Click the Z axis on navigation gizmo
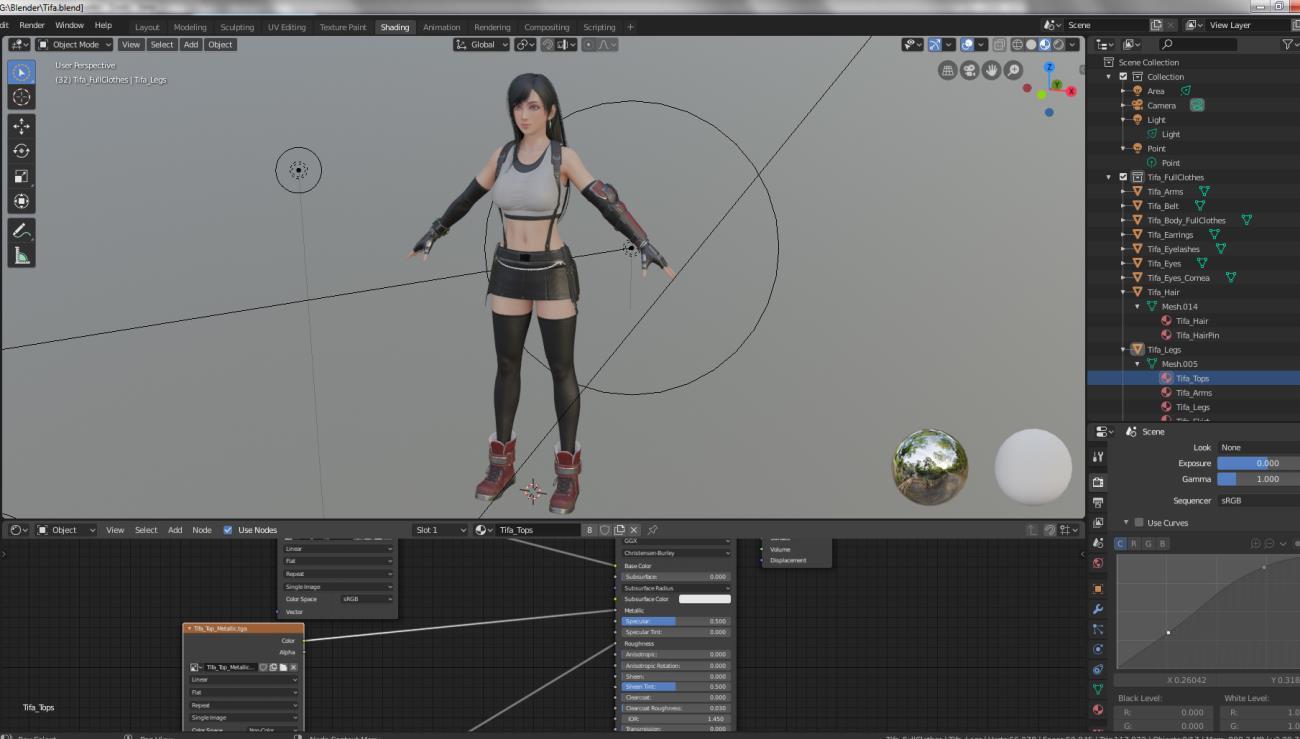This screenshot has width=1300, height=739. [x=1049, y=67]
